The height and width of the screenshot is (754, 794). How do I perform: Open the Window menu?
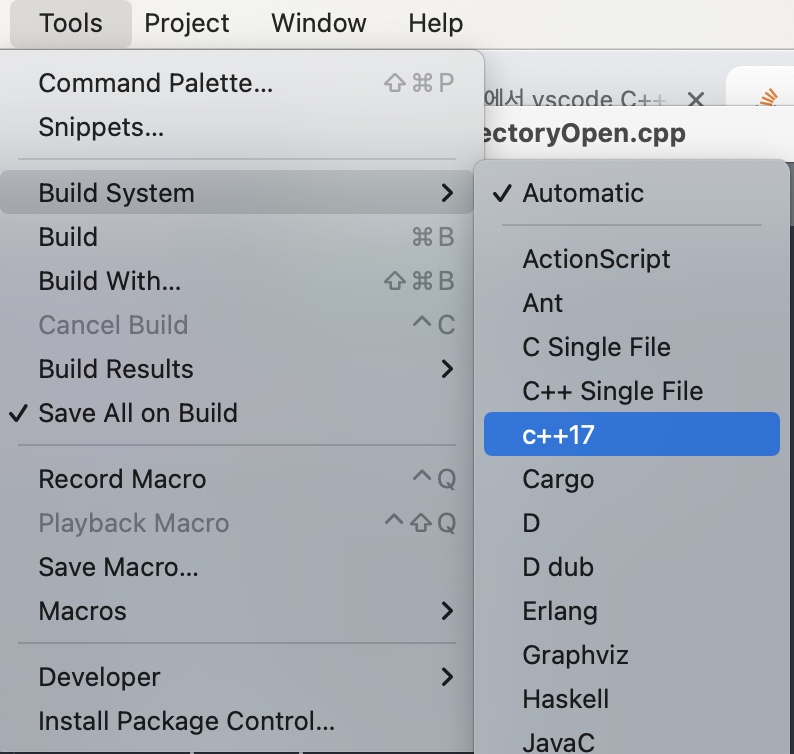point(319,23)
